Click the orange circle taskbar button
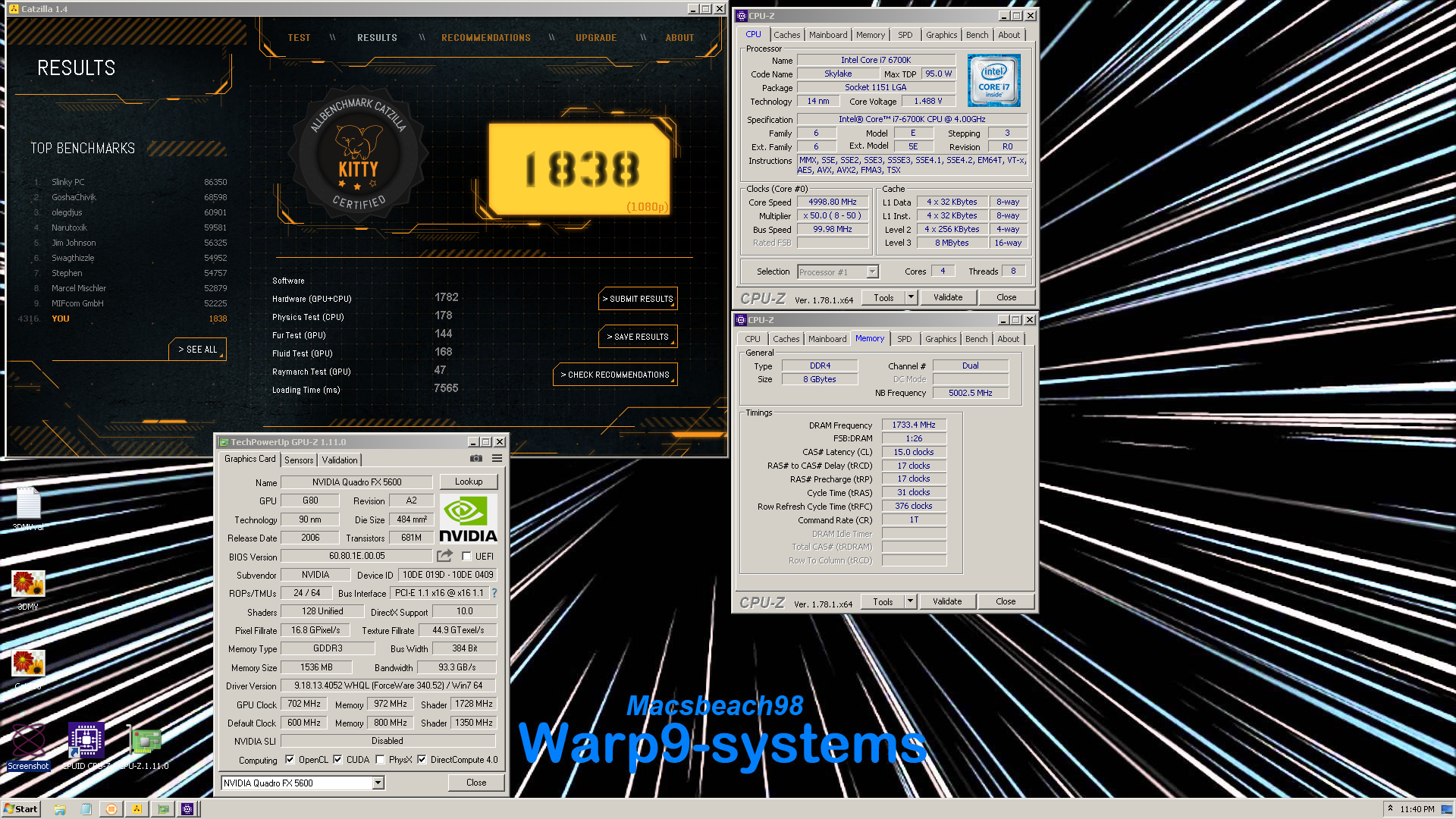 (x=111, y=809)
